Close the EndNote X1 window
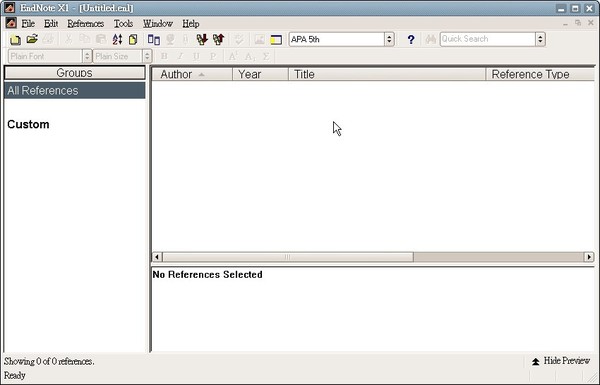Screen dimensions: 600x385 point(589,8)
